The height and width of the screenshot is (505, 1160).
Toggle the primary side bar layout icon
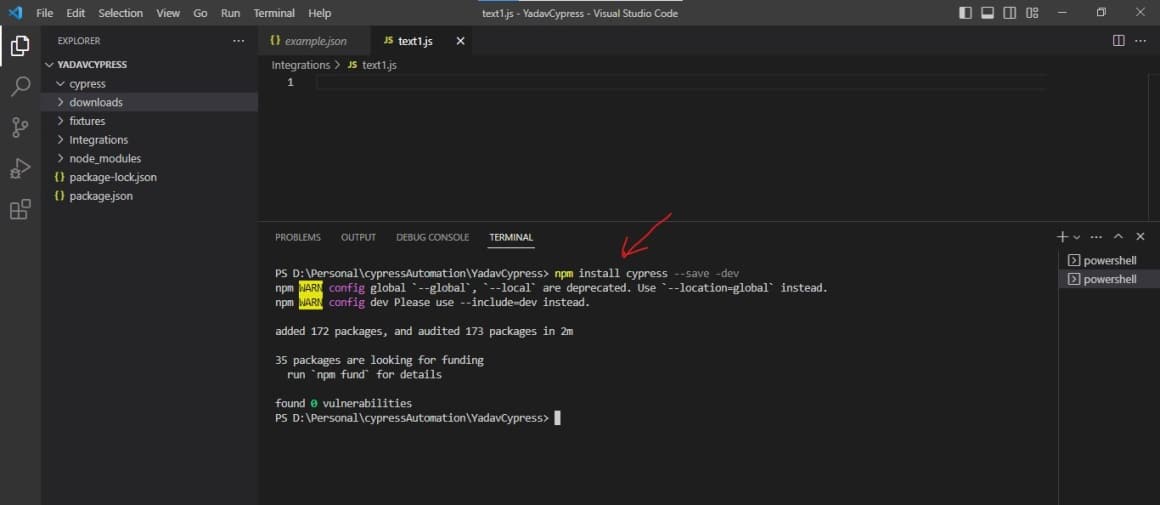coord(965,13)
